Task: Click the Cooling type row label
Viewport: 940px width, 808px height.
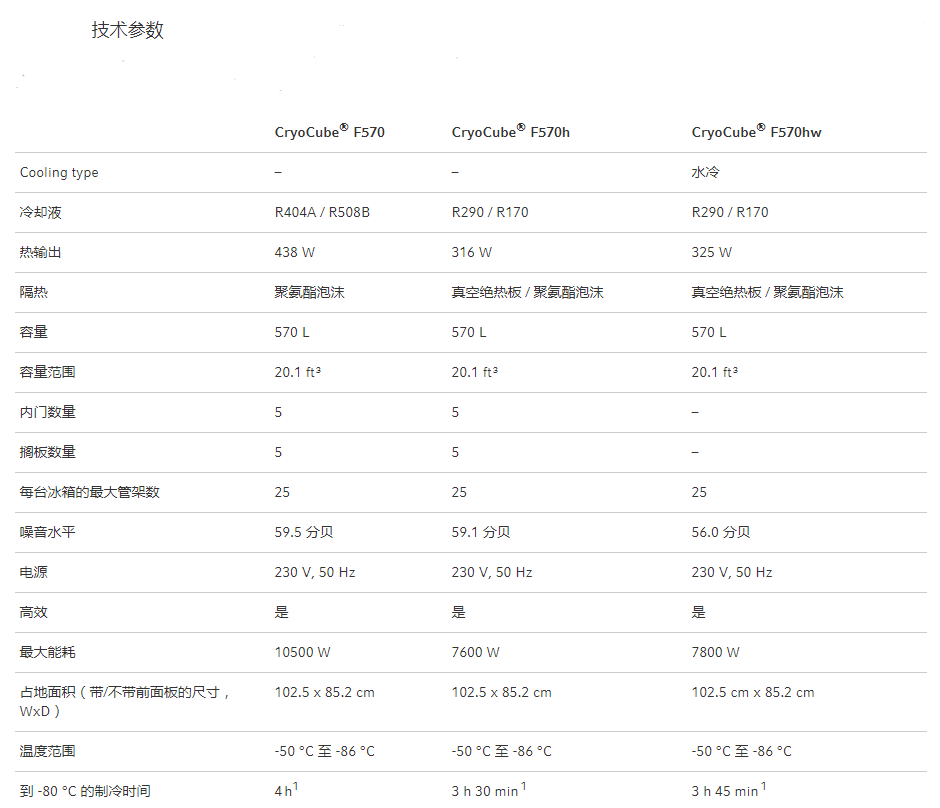Action: [59, 172]
